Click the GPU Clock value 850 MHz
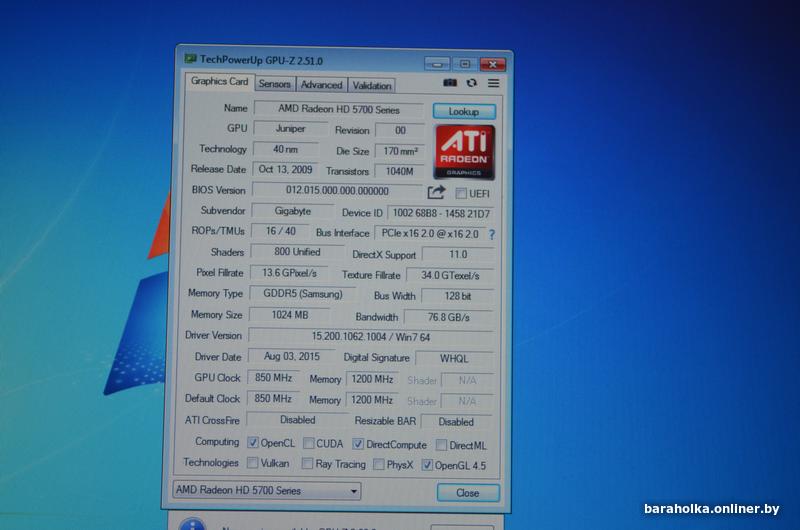 (273, 378)
